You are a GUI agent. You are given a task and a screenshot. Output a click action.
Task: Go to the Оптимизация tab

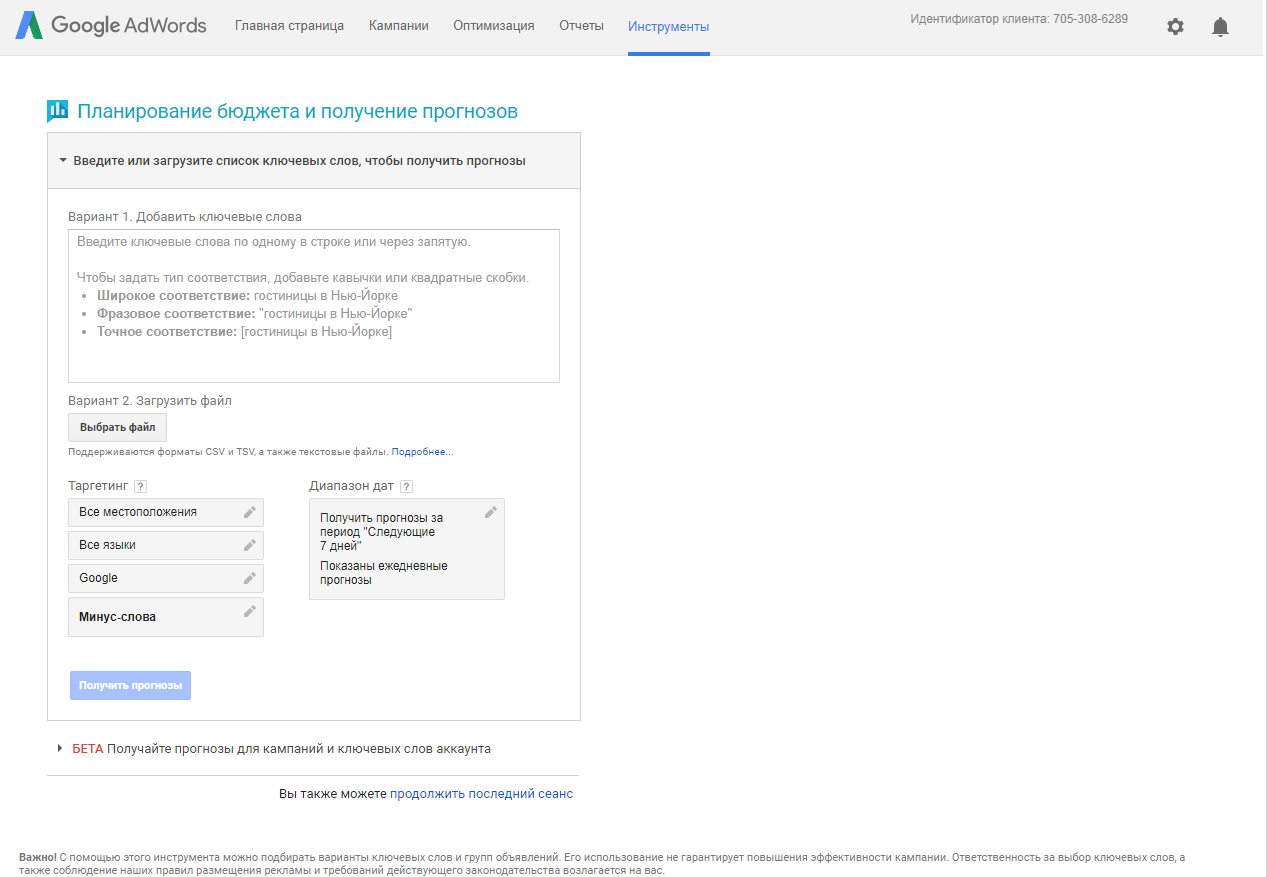click(x=493, y=25)
